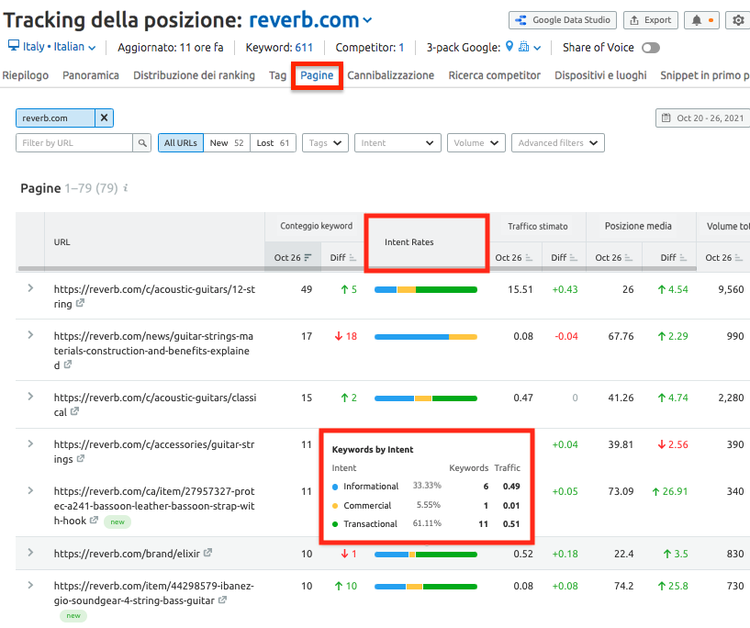This screenshot has height=628, width=750.
Task: Open the Oct 20 - 26, 2021 date picker
Action: (703, 118)
